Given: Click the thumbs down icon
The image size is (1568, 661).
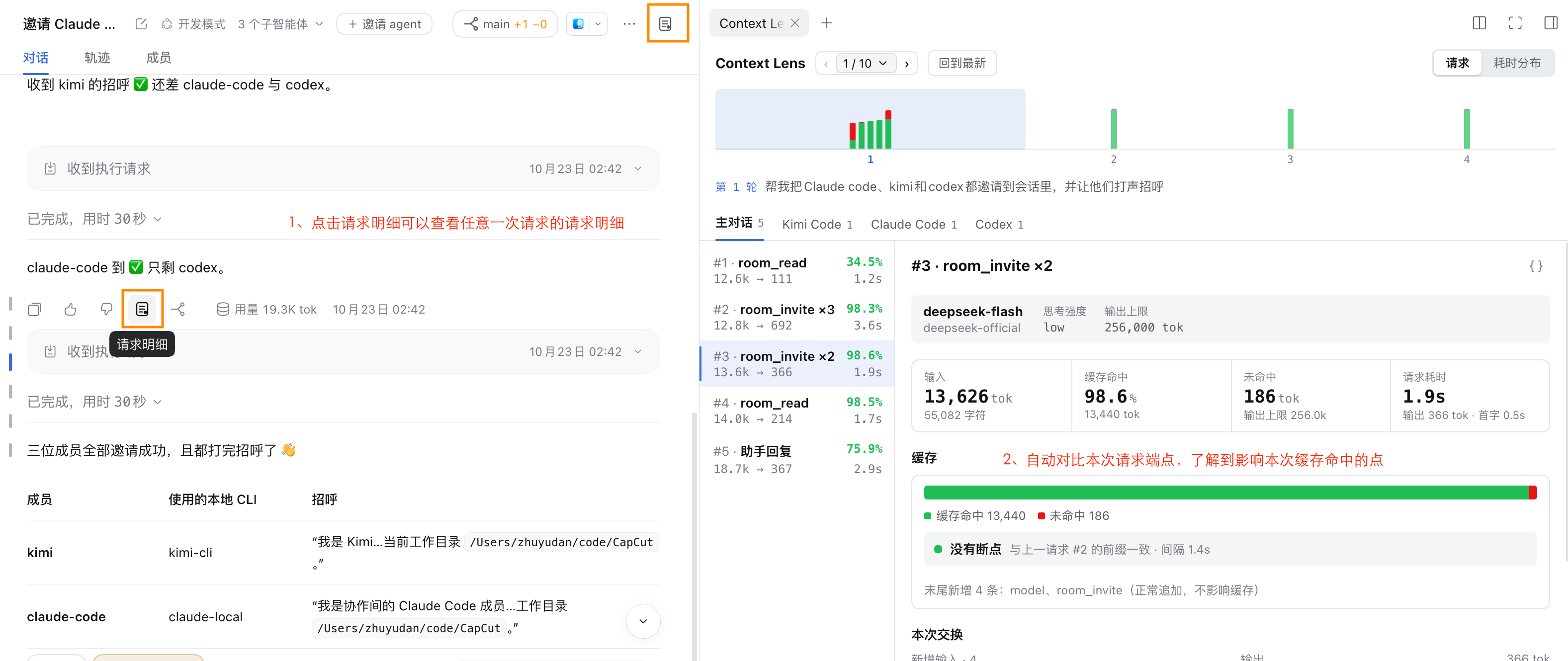Looking at the screenshot, I should [x=106, y=309].
